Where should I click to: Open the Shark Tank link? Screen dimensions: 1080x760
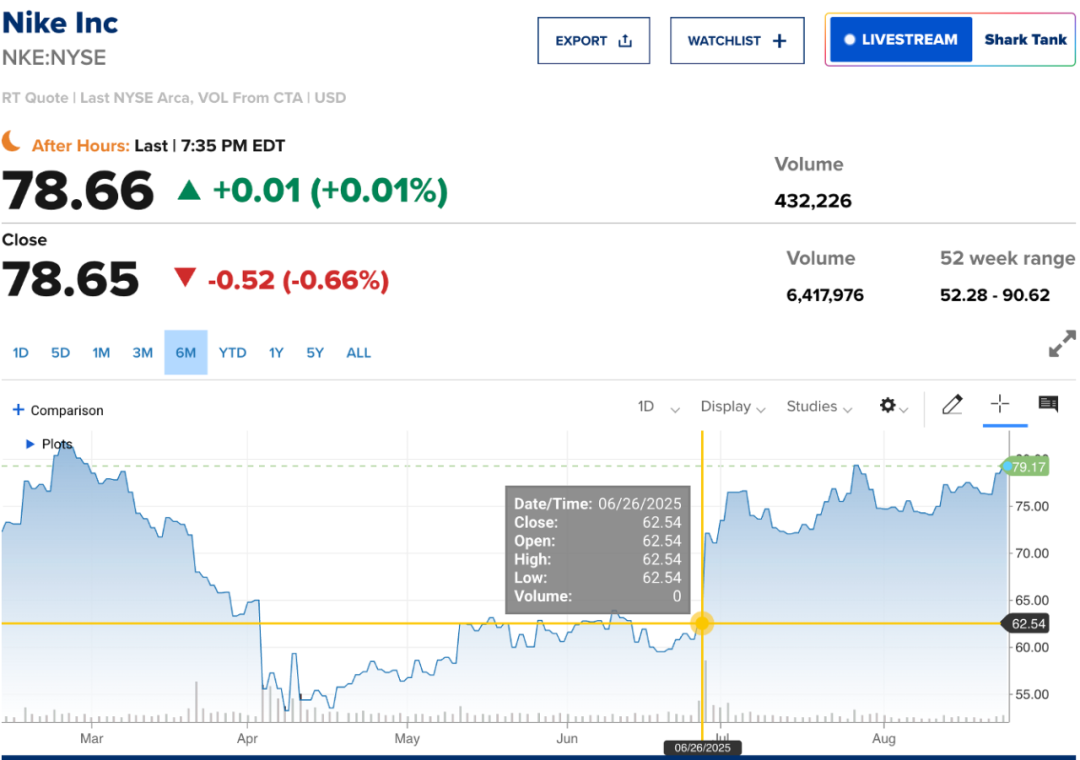[x=1025, y=40]
